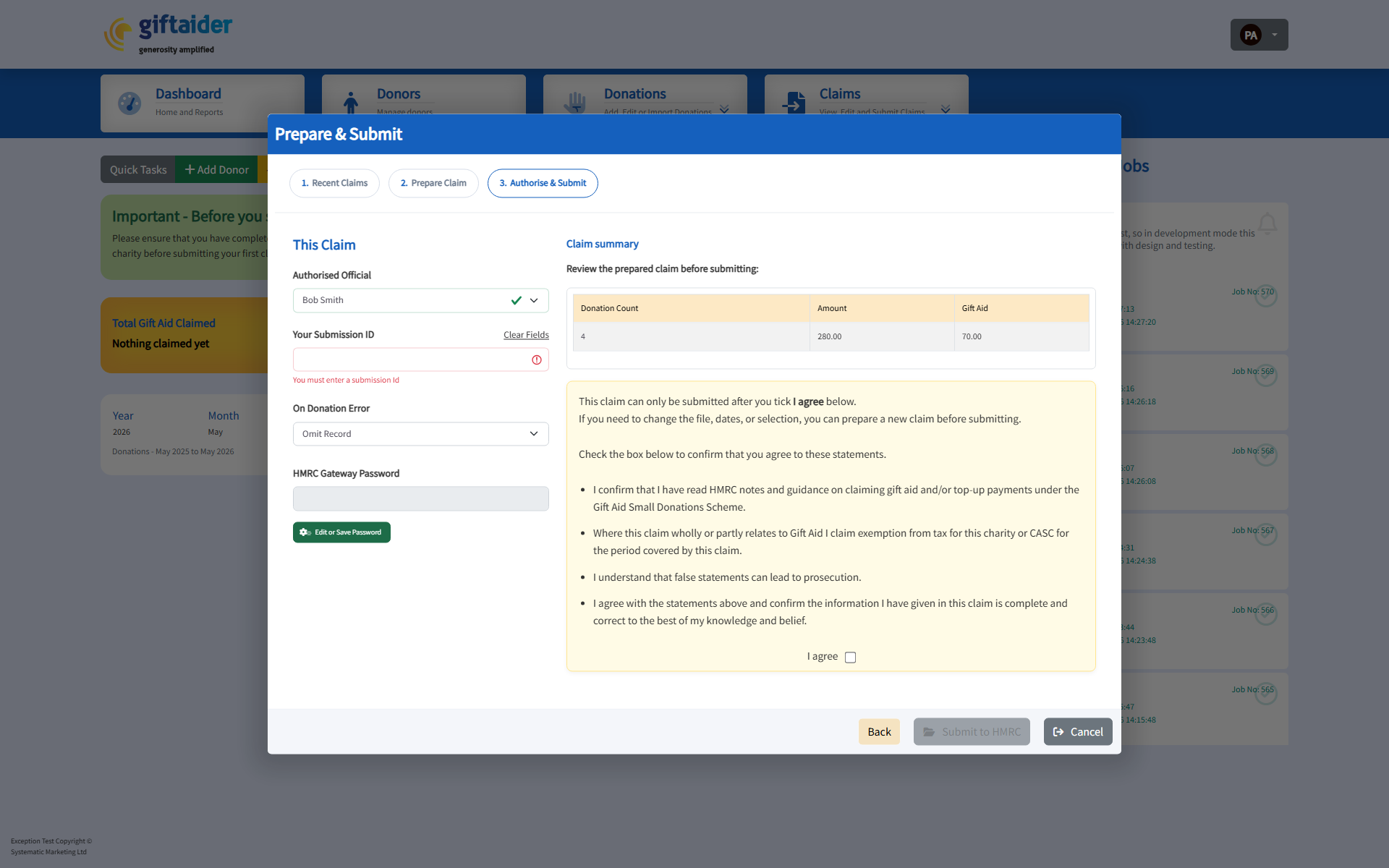
Task: Focus the Your Submission ID field
Action: click(420, 359)
